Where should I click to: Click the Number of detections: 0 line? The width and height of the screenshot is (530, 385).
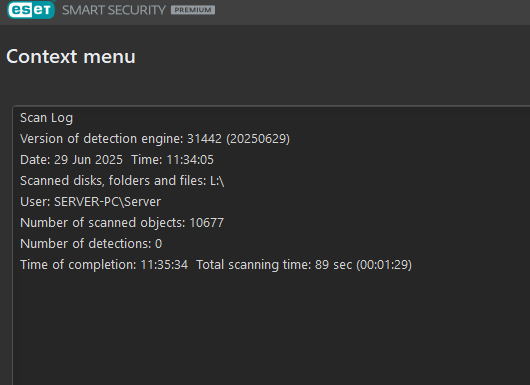(91, 244)
